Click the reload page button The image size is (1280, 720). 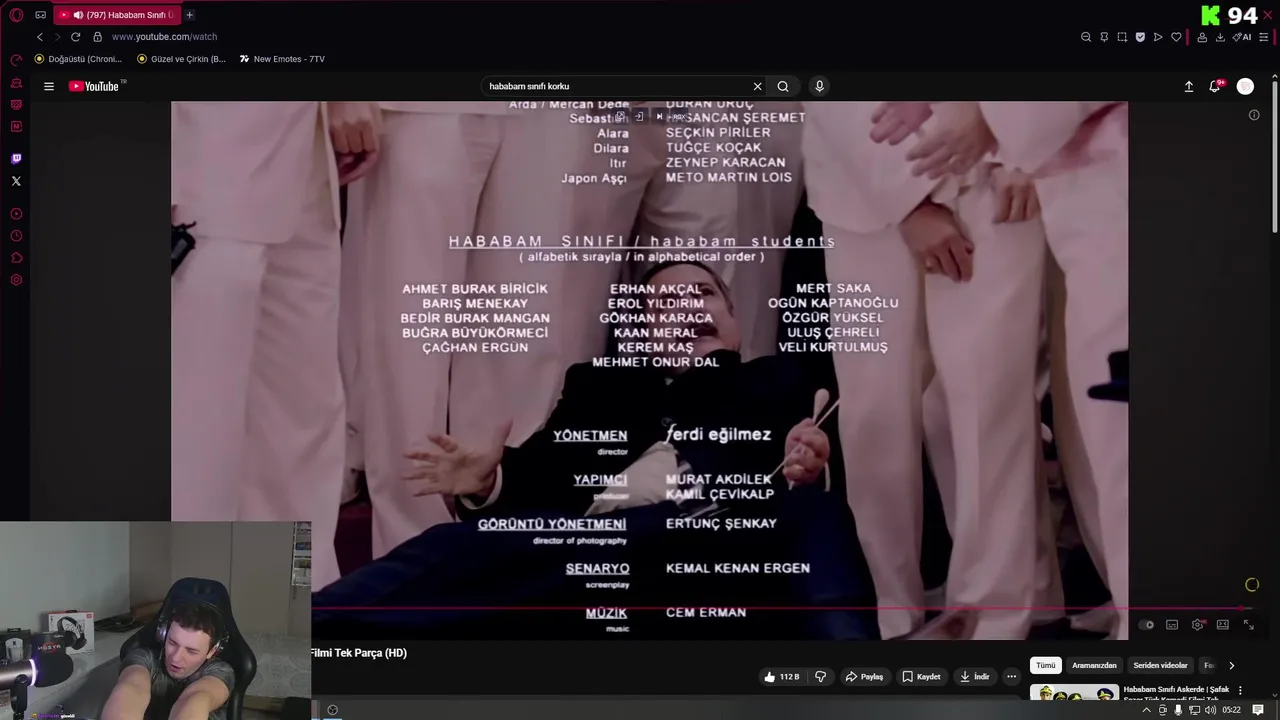pyautogui.click(x=75, y=37)
